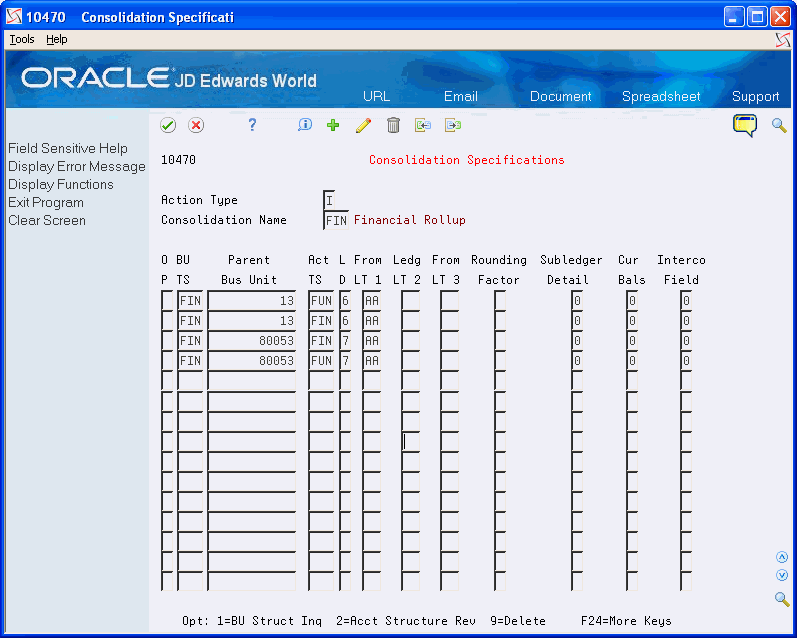Viewport: 797px width, 638px height.
Task: Click the scroll up arrow icon
Action: click(782, 557)
